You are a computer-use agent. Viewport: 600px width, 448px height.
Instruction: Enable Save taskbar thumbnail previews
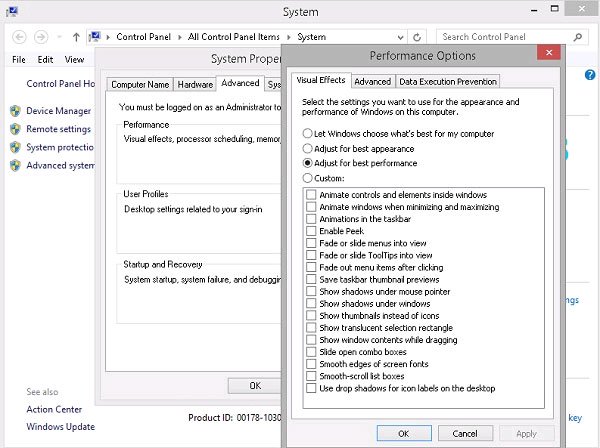(311, 280)
